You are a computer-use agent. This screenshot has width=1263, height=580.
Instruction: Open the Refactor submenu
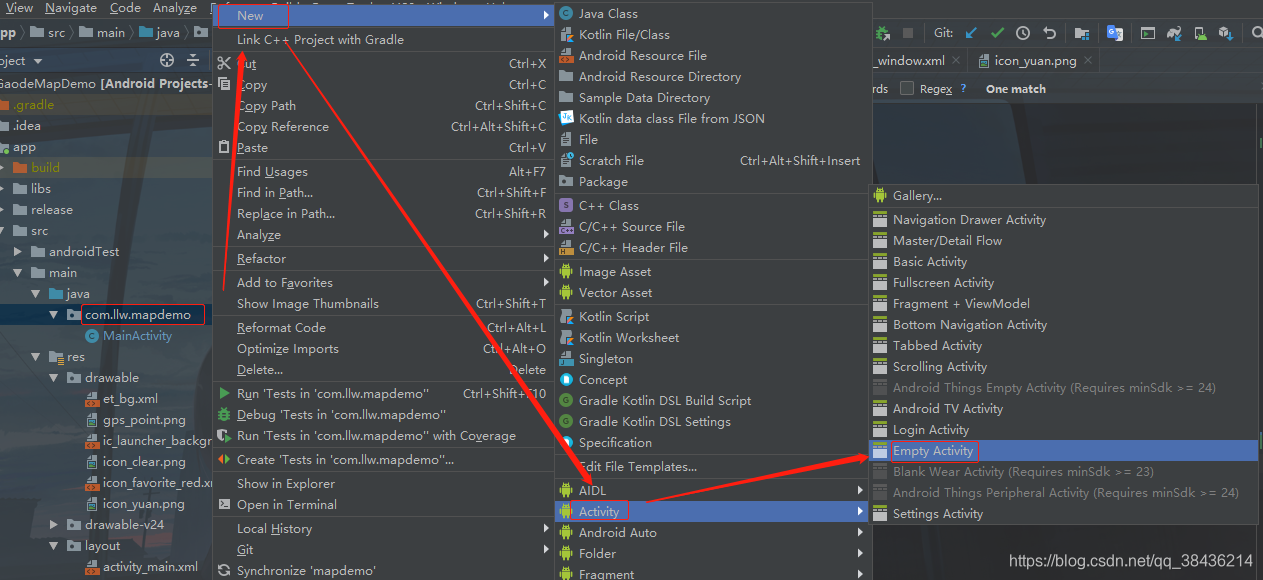384,259
